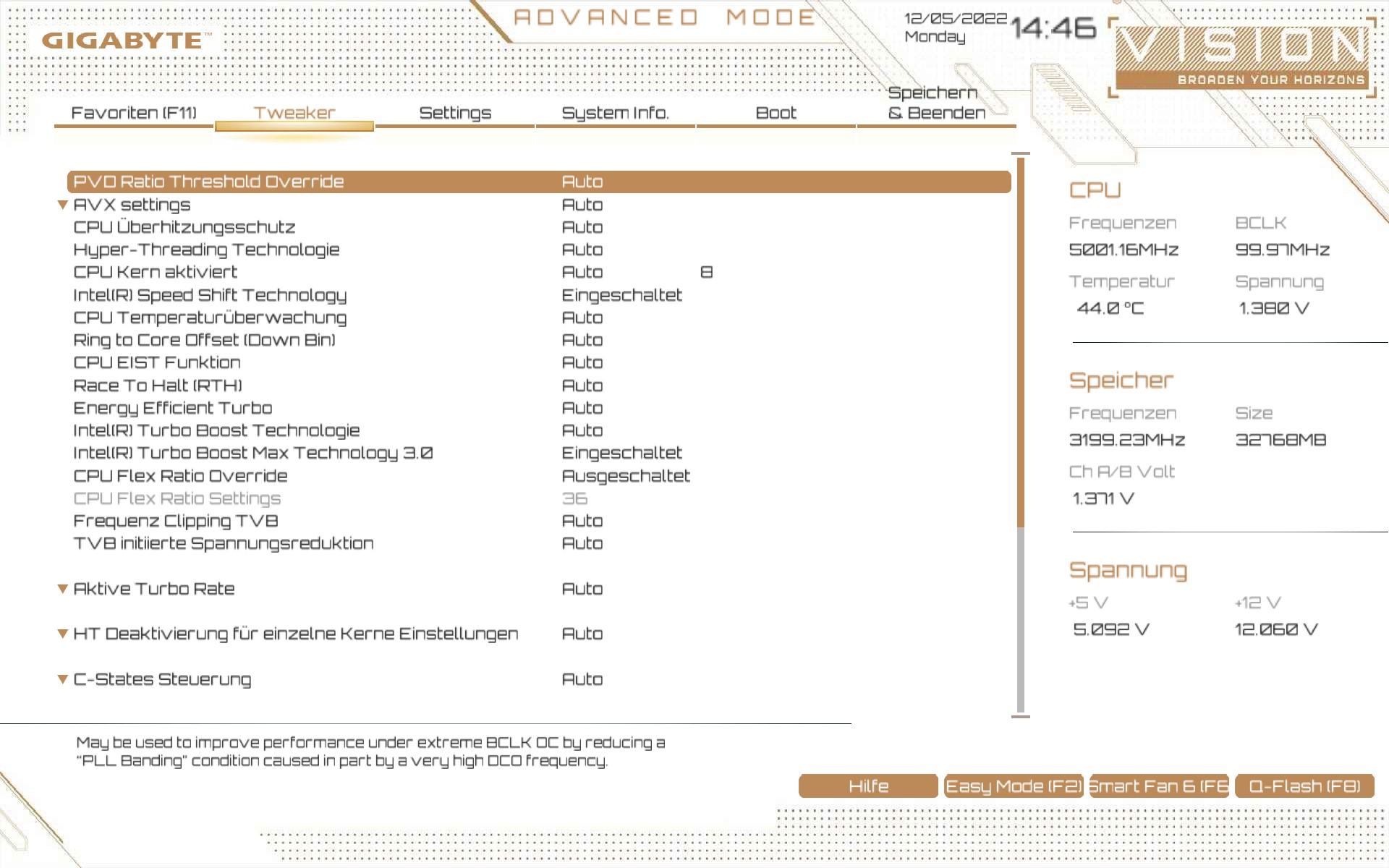
Task: Open Aktive Turbo Rate Auto value
Action: click(582, 589)
